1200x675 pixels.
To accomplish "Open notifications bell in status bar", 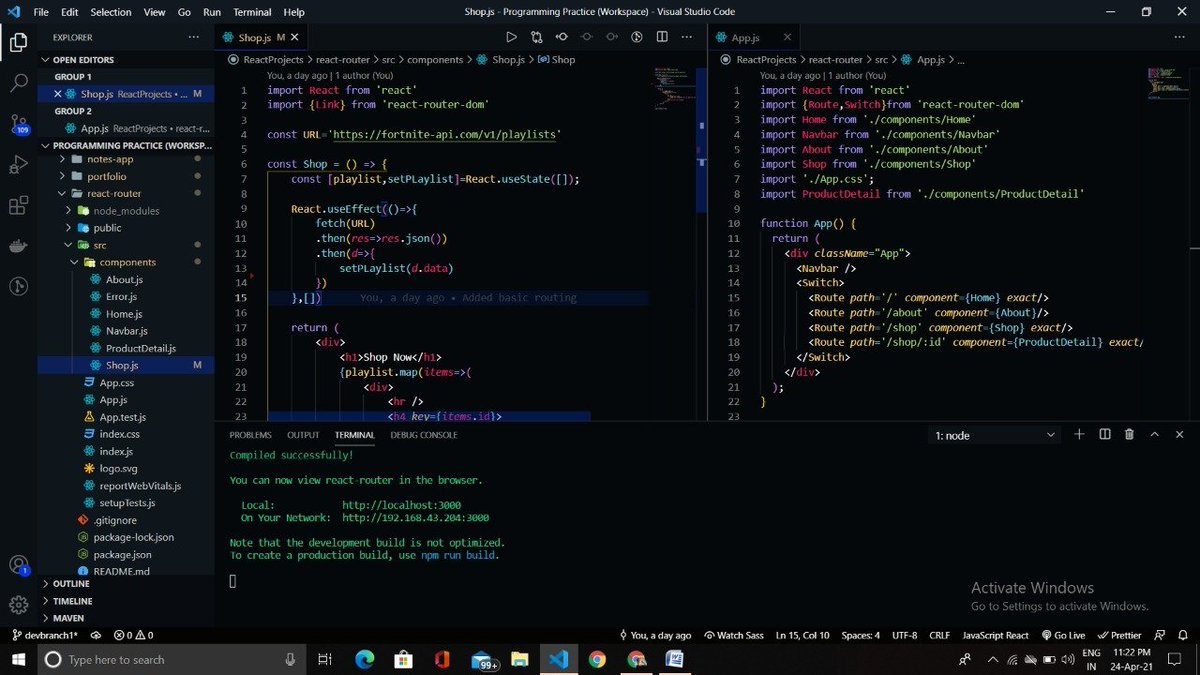I will point(1183,635).
